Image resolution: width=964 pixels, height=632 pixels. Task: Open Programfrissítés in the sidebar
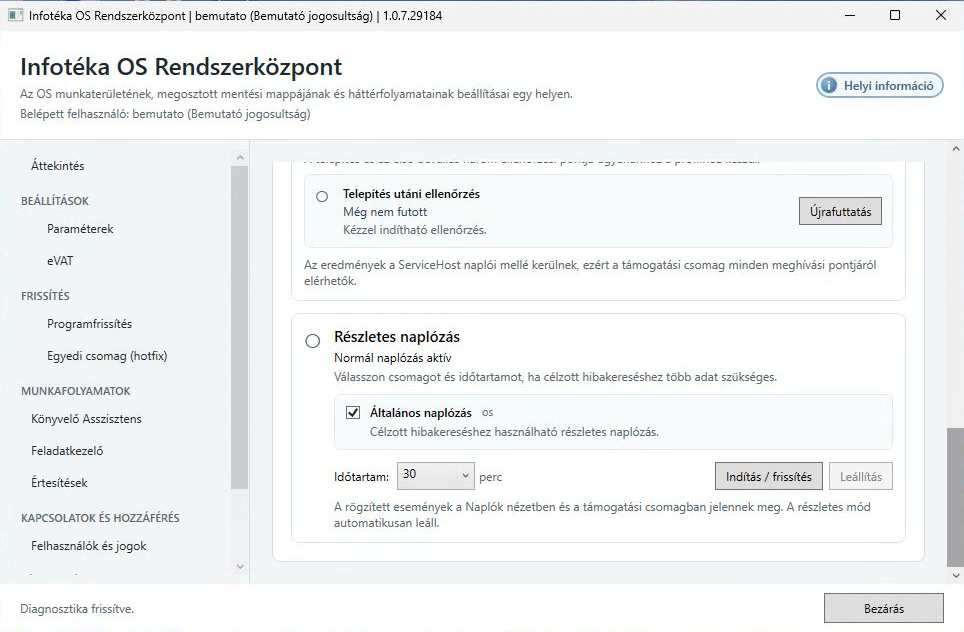[x=89, y=324]
